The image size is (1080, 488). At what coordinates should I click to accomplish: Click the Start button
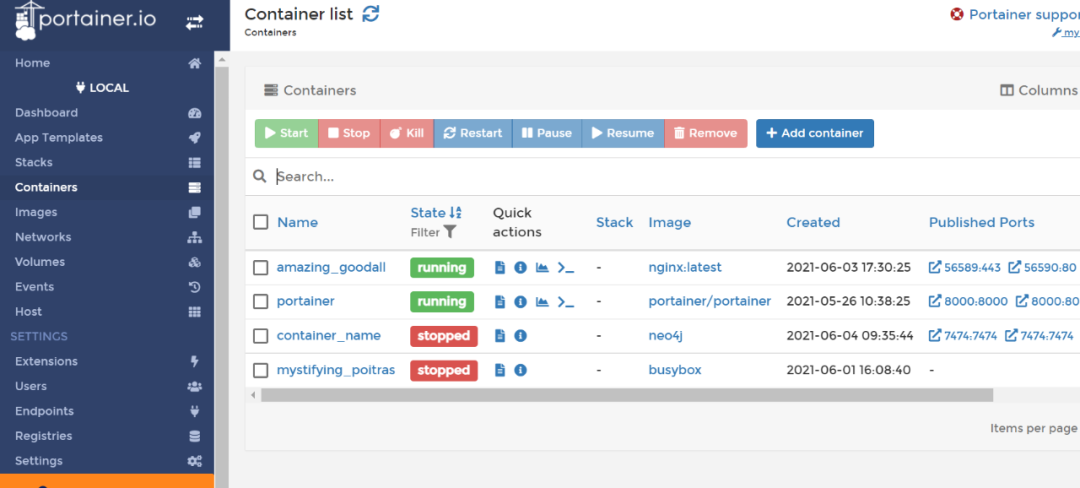[287, 134]
